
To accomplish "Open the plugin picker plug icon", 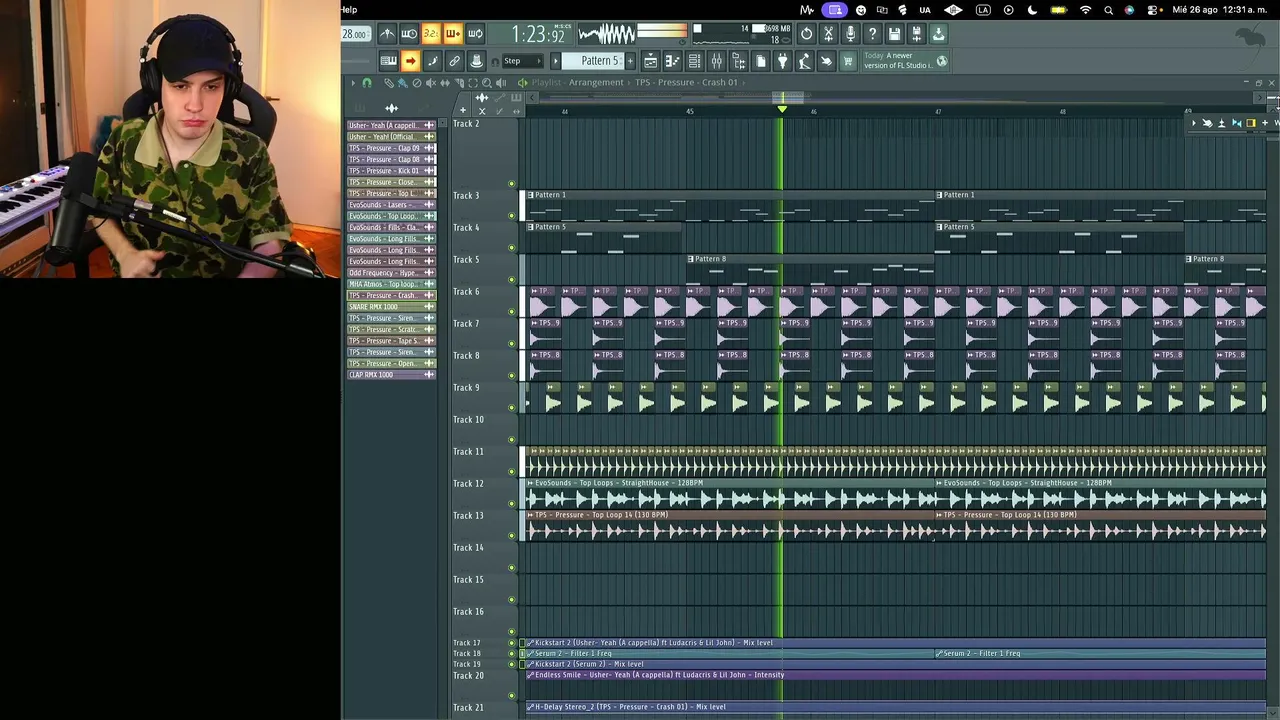I will point(782,61).
